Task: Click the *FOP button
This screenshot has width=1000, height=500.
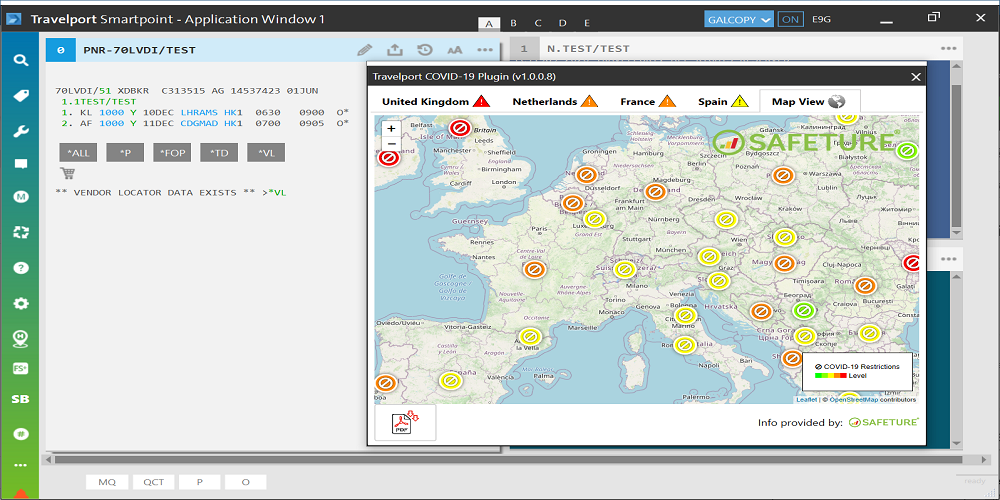Action: click(171, 152)
